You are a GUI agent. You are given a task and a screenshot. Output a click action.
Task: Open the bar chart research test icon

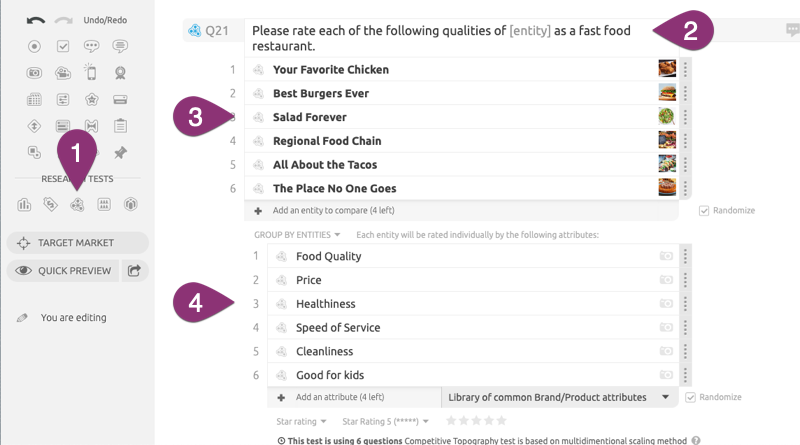24,205
